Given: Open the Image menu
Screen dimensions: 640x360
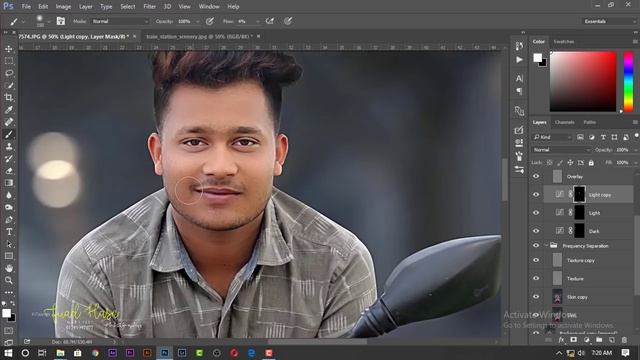Looking at the screenshot, I should (63, 7).
